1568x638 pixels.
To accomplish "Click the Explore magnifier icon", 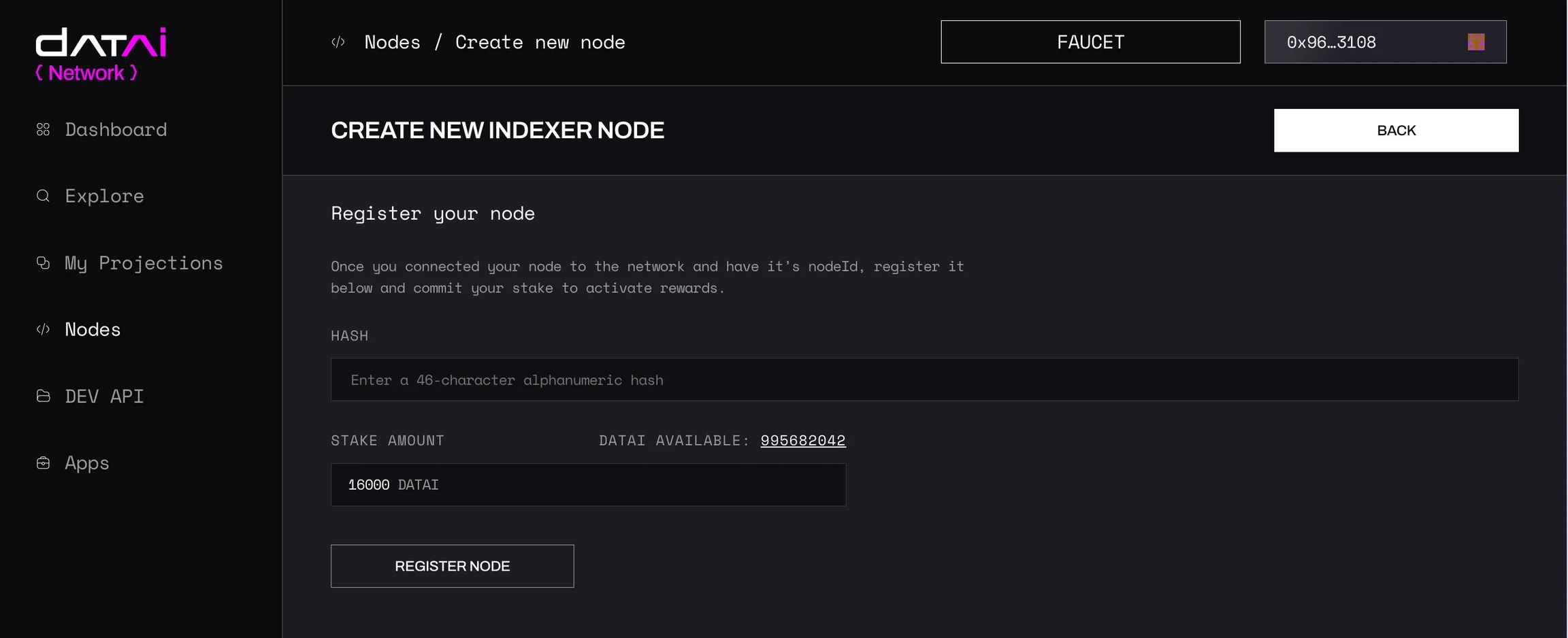I will click(x=44, y=196).
